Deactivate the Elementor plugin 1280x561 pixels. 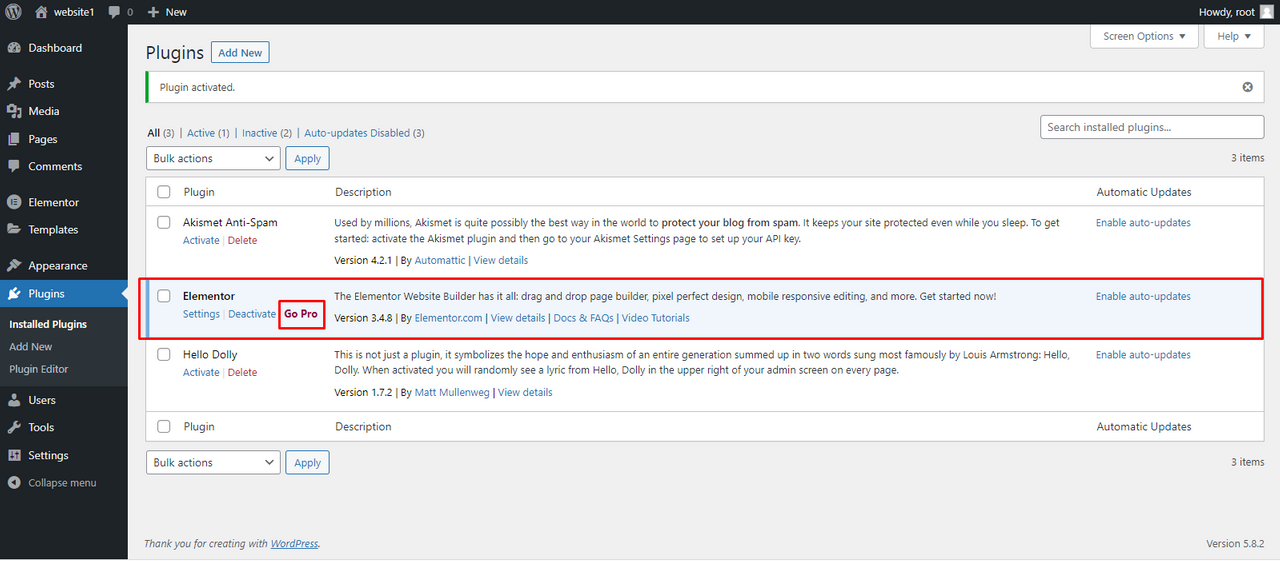point(251,314)
